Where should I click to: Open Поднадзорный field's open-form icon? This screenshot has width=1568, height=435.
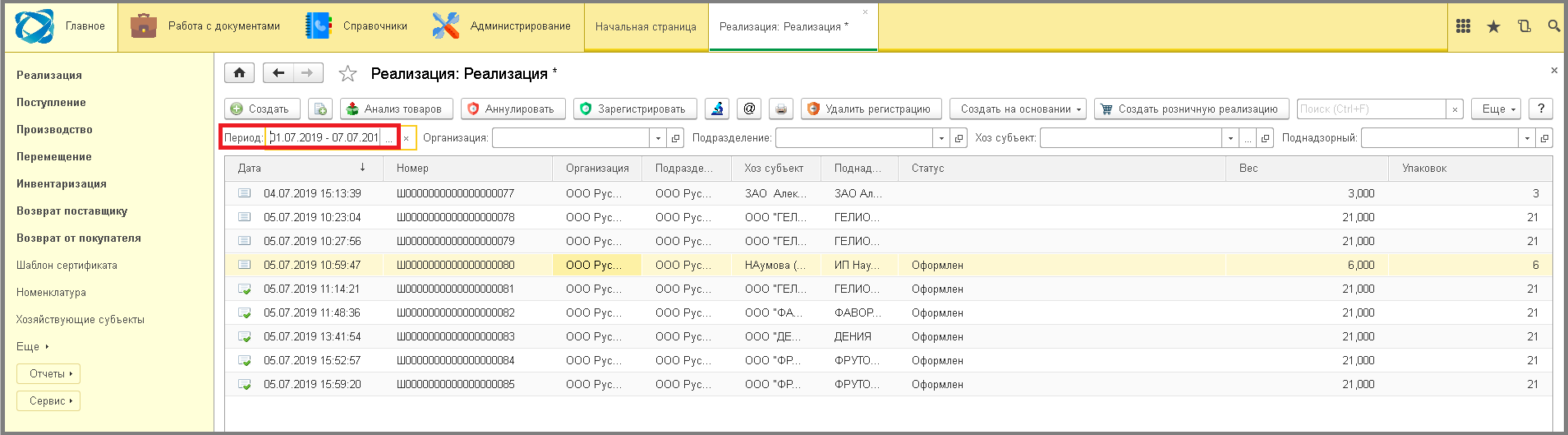tap(1544, 138)
